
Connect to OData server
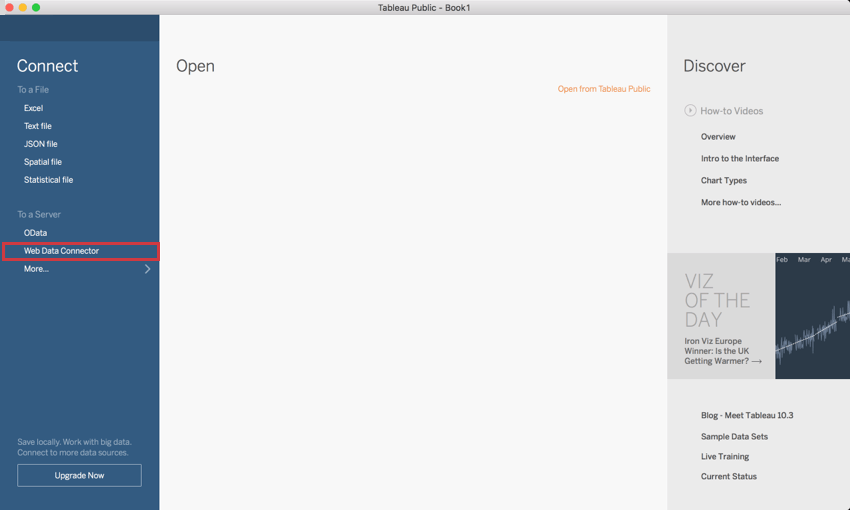tap(35, 233)
